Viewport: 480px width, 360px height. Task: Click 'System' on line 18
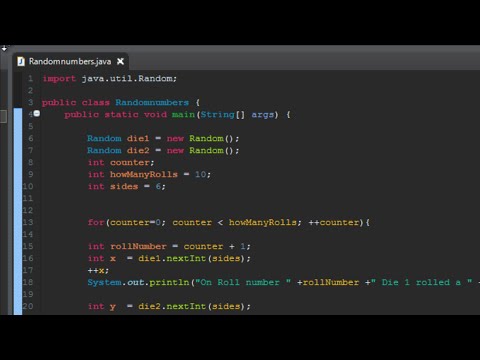tap(104, 282)
